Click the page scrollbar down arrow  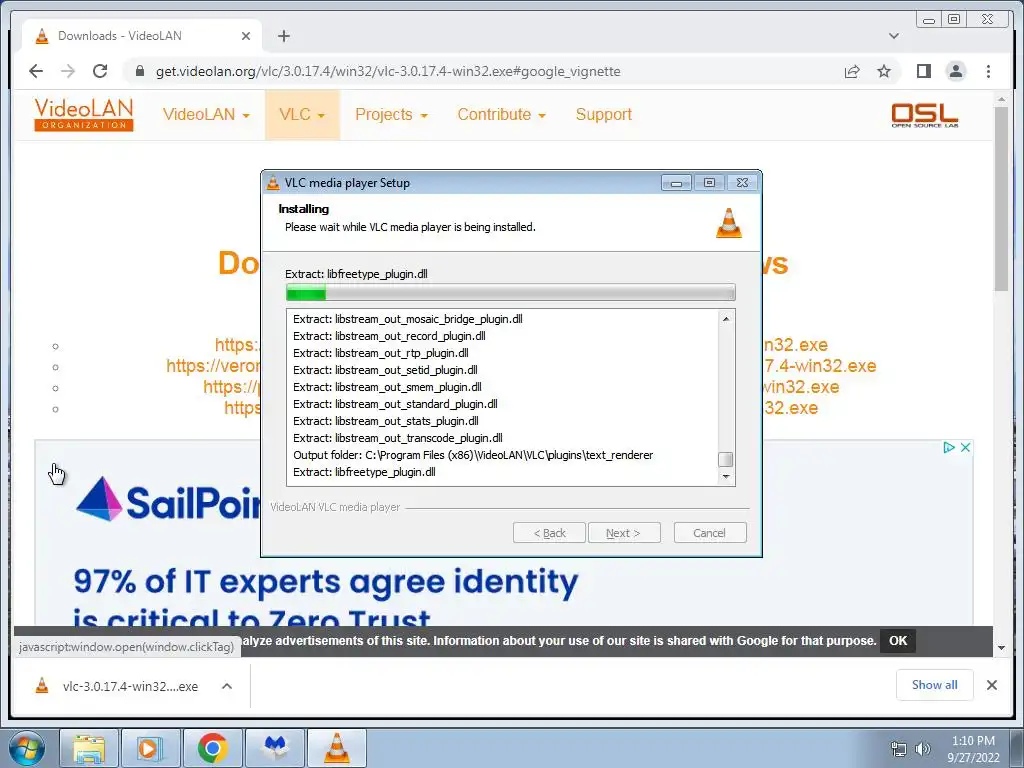coord(1002,648)
